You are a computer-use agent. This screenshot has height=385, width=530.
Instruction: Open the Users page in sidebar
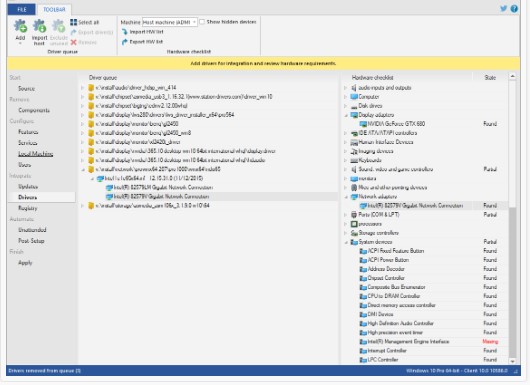pyautogui.click(x=25, y=165)
